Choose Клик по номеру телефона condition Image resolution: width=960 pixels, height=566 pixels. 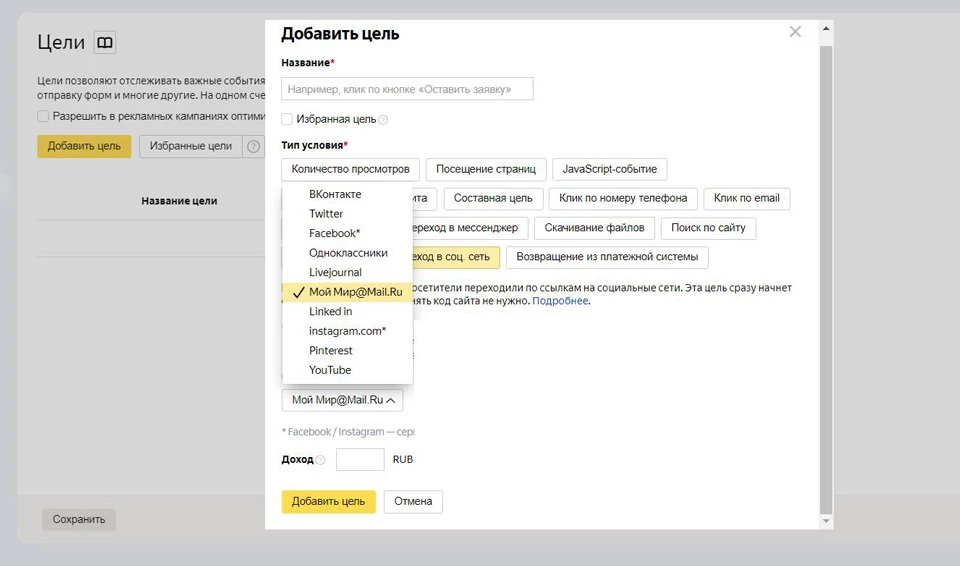click(623, 198)
